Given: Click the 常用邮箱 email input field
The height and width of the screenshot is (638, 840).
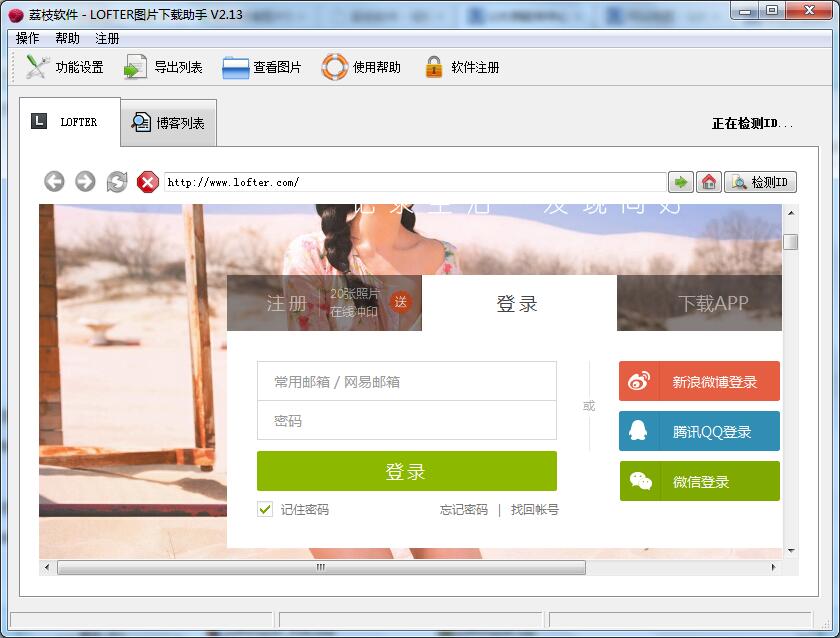Looking at the screenshot, I should 406,381.
